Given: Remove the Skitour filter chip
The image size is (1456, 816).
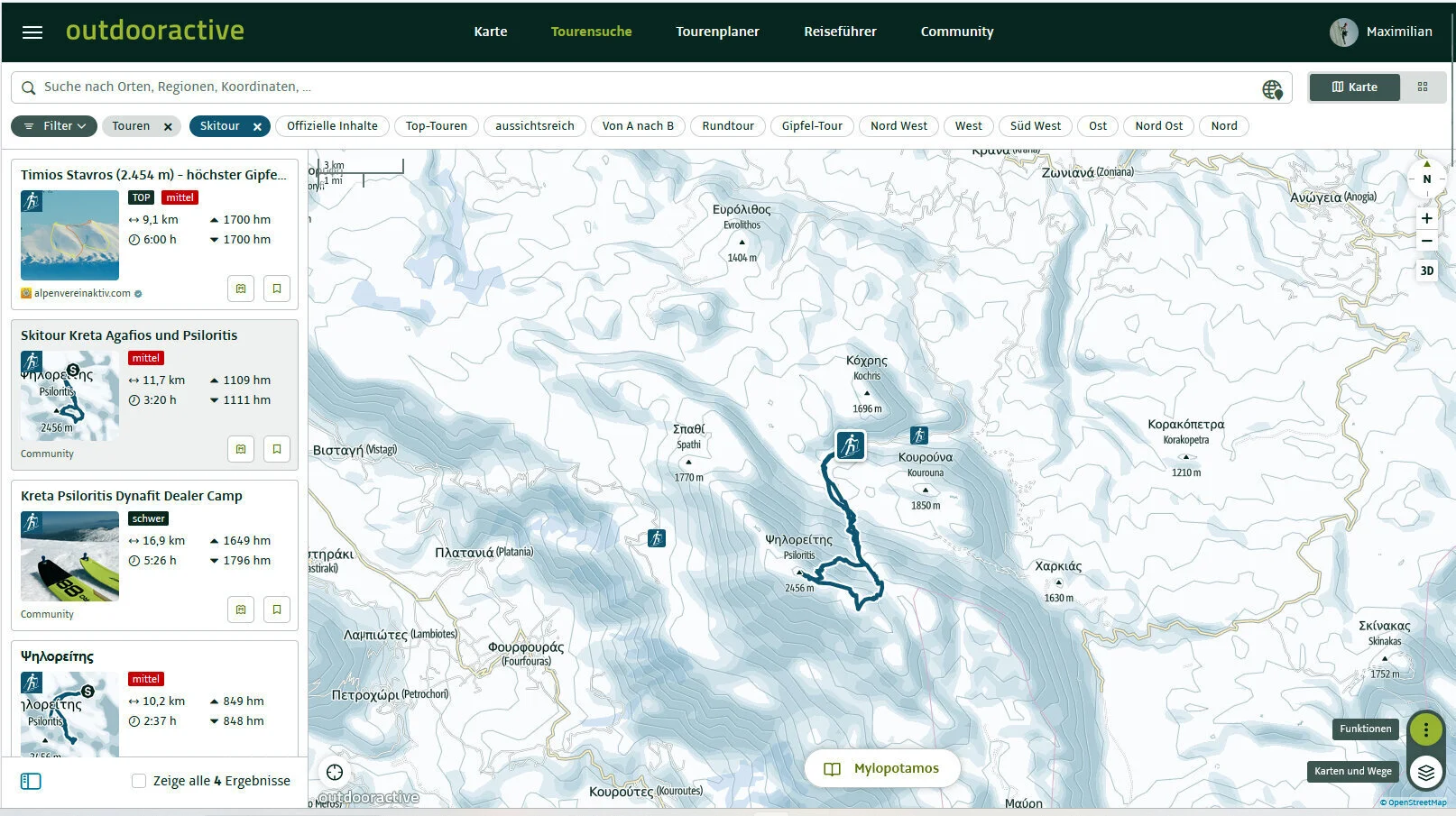Looking at the screenshot, I should [257, 127].
